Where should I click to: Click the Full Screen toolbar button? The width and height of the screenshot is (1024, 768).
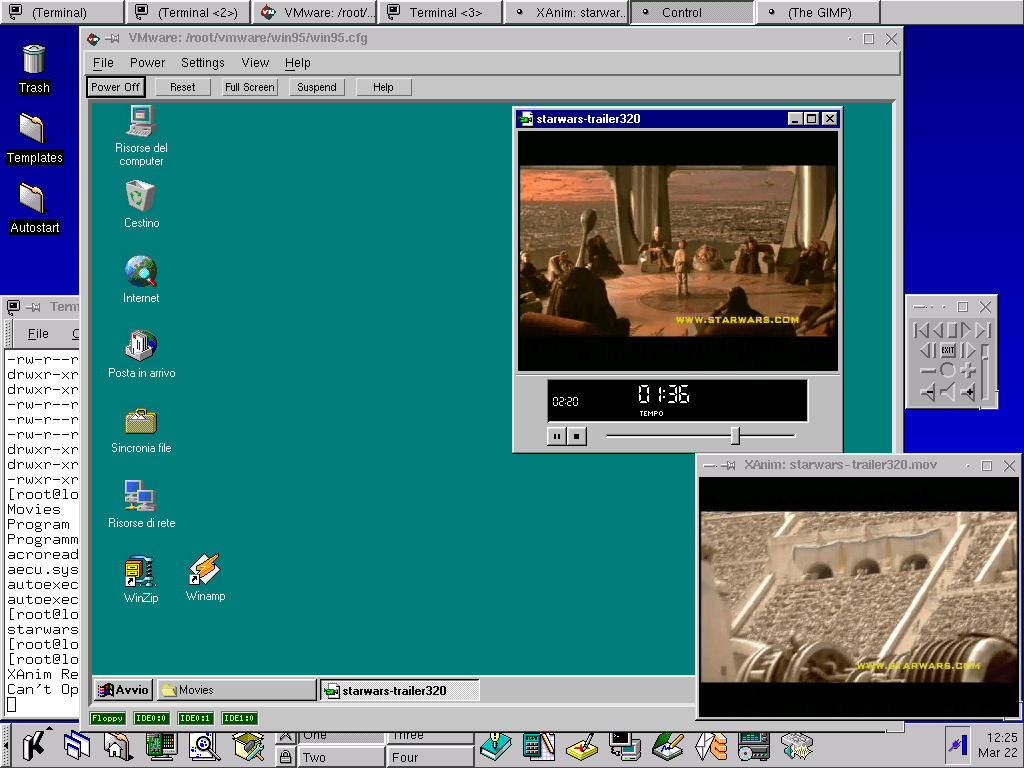(x=249, y=87)
